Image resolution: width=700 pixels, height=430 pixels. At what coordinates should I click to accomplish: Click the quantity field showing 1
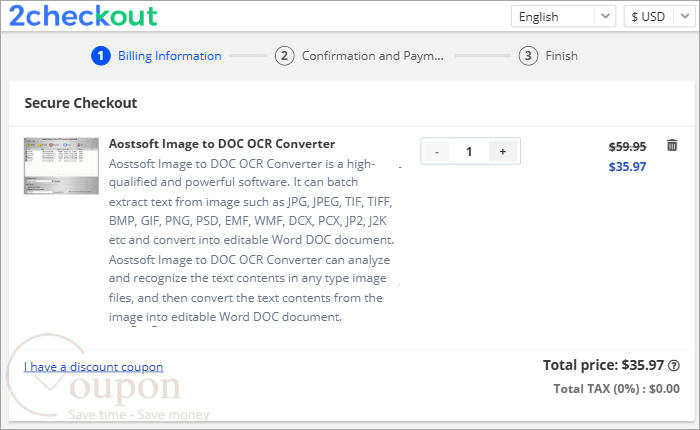(469, 151)
